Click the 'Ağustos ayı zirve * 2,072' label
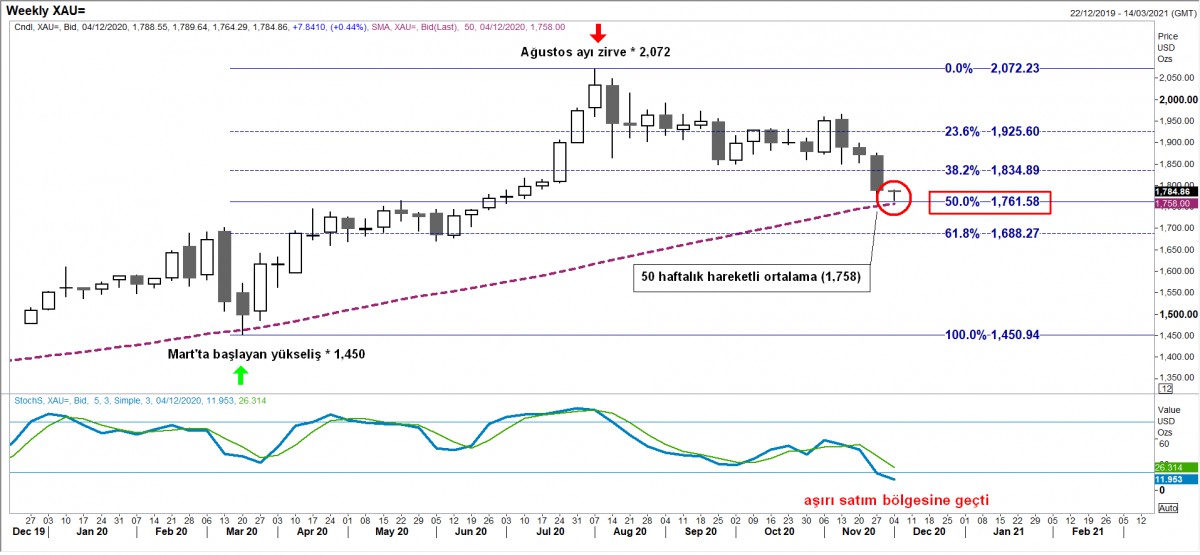 597,50
